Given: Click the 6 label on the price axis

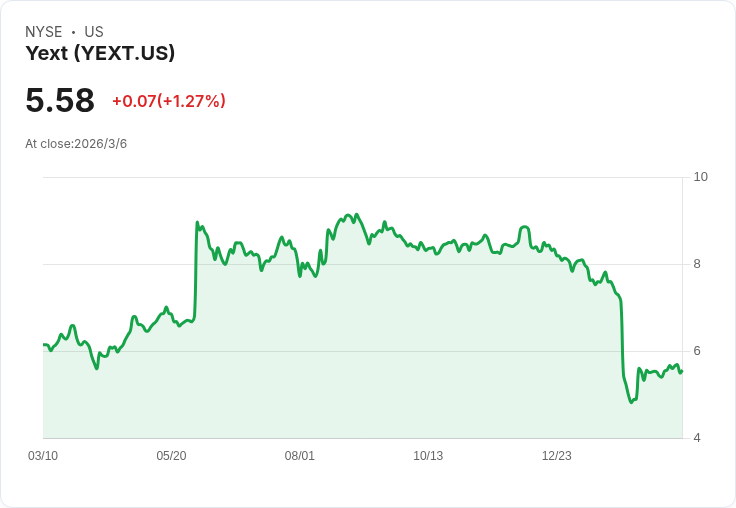Looking at the screenshot, I should [x=697, y=351].
